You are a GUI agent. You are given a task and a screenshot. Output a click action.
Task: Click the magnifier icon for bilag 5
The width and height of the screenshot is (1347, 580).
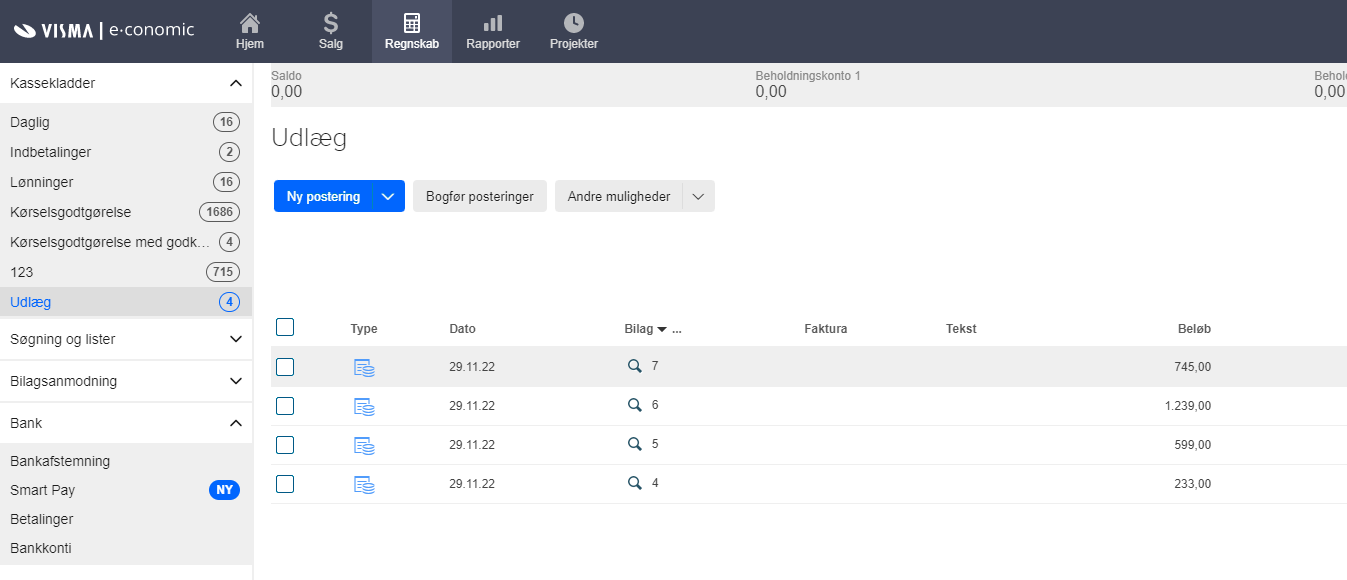(634, 444)
